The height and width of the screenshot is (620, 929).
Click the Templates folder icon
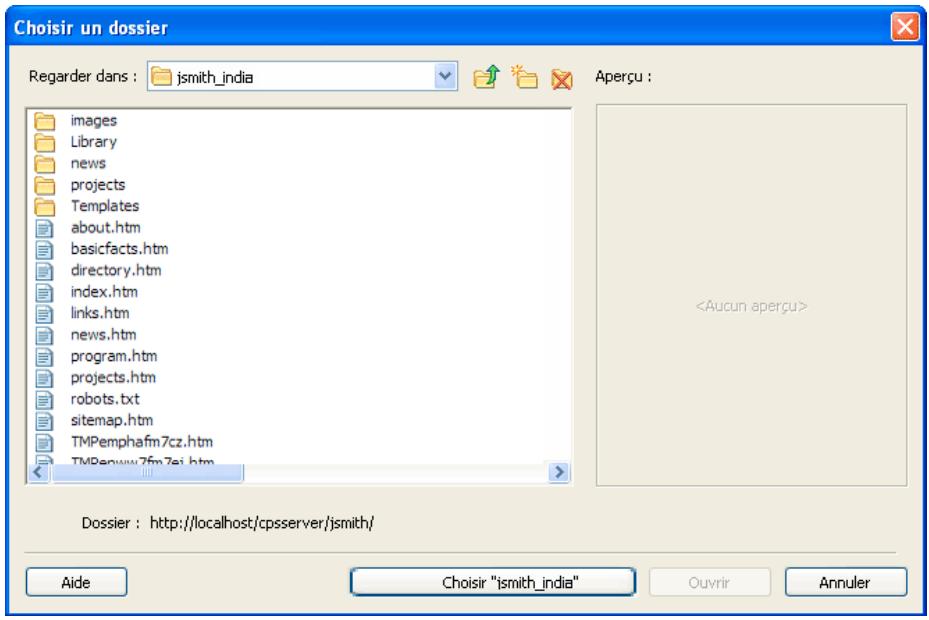(x=43, y=206)
